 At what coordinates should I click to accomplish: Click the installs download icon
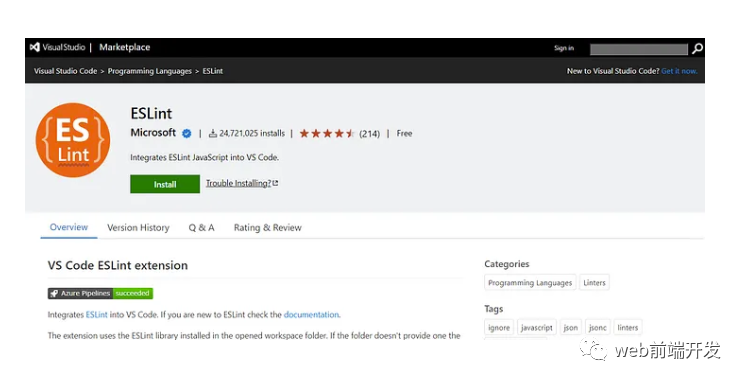213,133
